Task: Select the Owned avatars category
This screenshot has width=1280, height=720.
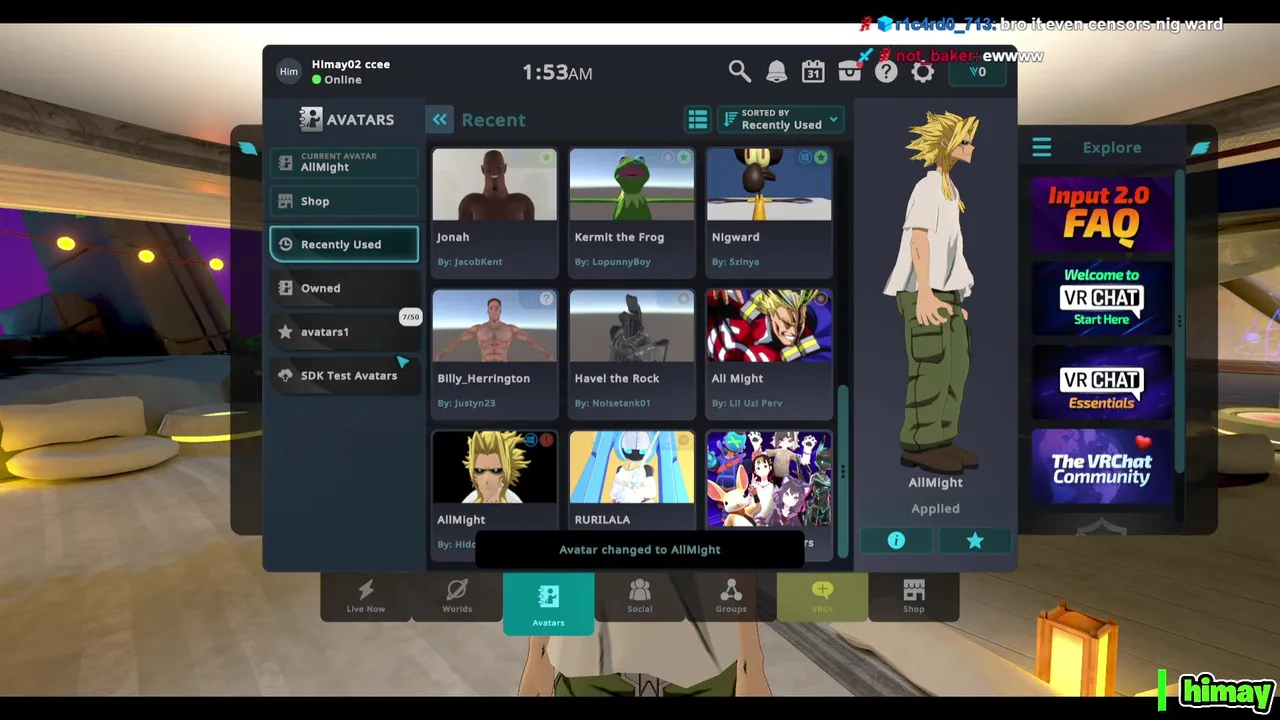Action: tap(344, 288)
